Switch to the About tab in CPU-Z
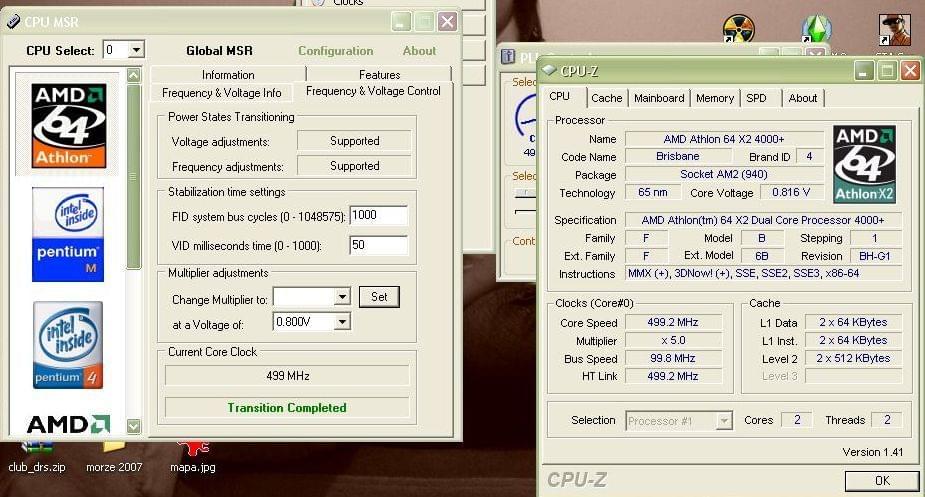 click(x=803, y=98)
